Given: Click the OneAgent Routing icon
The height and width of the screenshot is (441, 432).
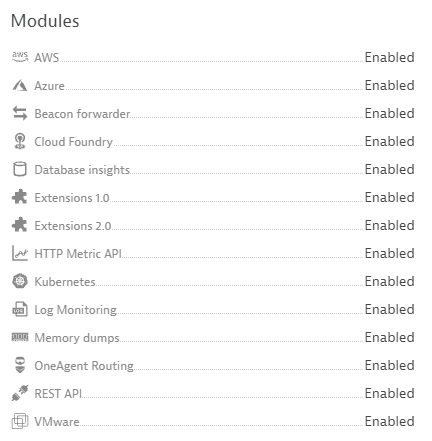Looking at the screenshot, I should (20, 365).
